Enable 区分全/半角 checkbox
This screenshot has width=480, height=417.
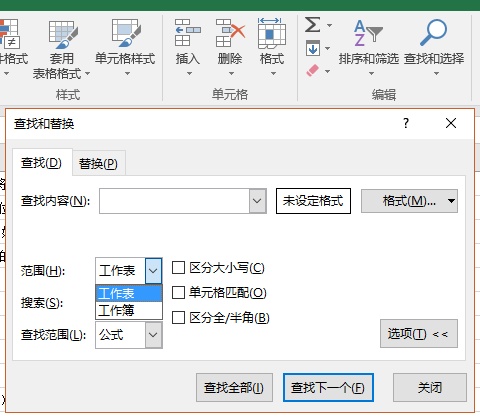(x=178, y=317)
